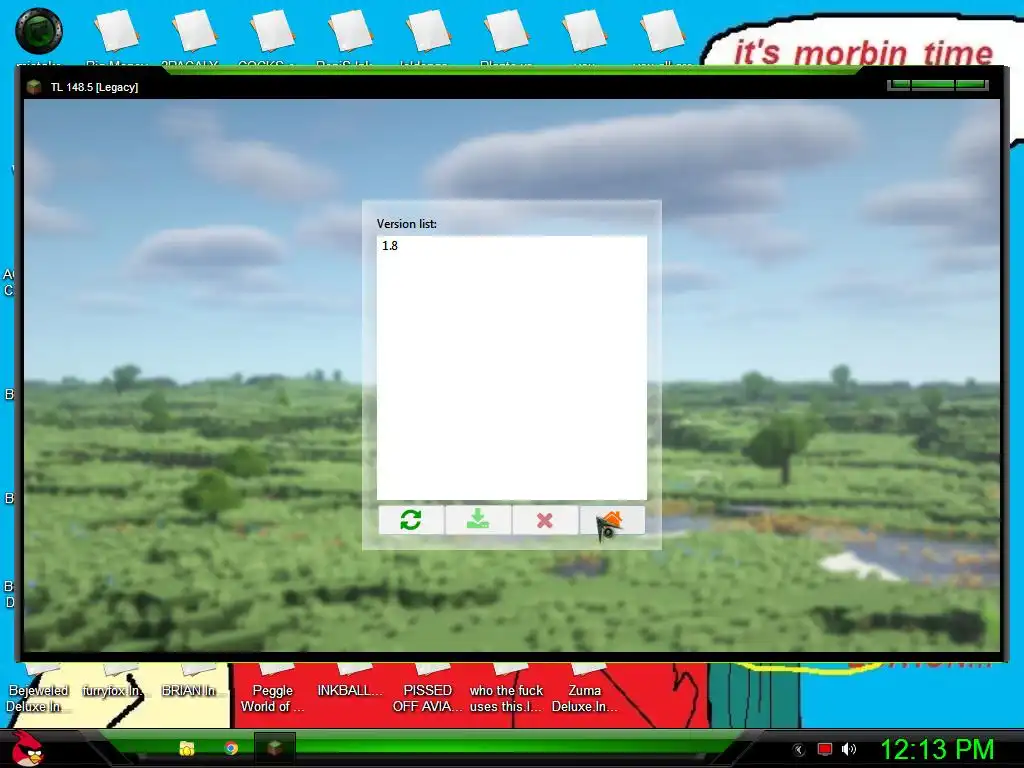The height and width of the screenshot is (768, 1024).
Task: Select version 1.8 in the list
Action: pos(511,246)
